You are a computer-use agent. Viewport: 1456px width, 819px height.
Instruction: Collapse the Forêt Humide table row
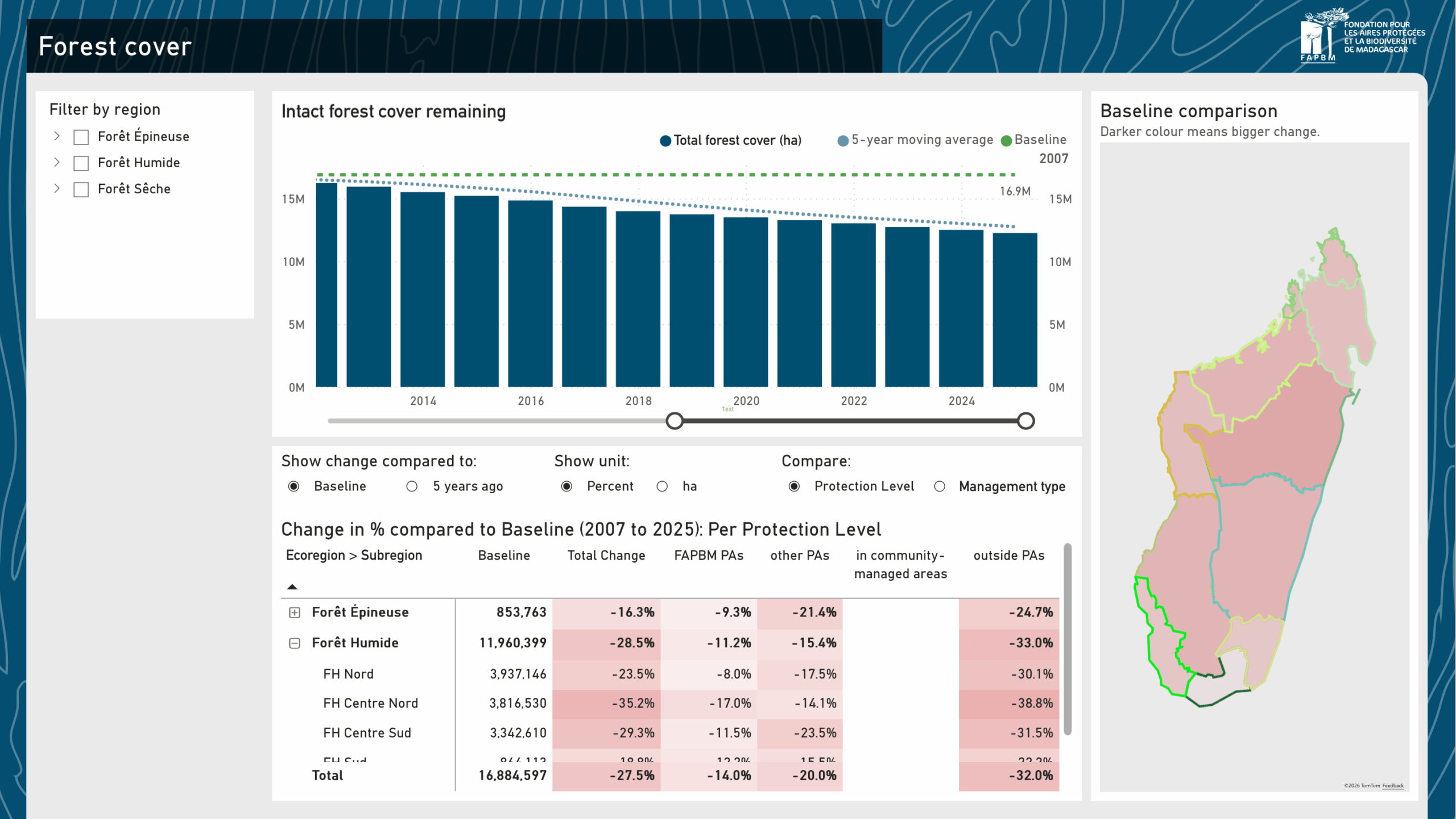click(295, 643)
